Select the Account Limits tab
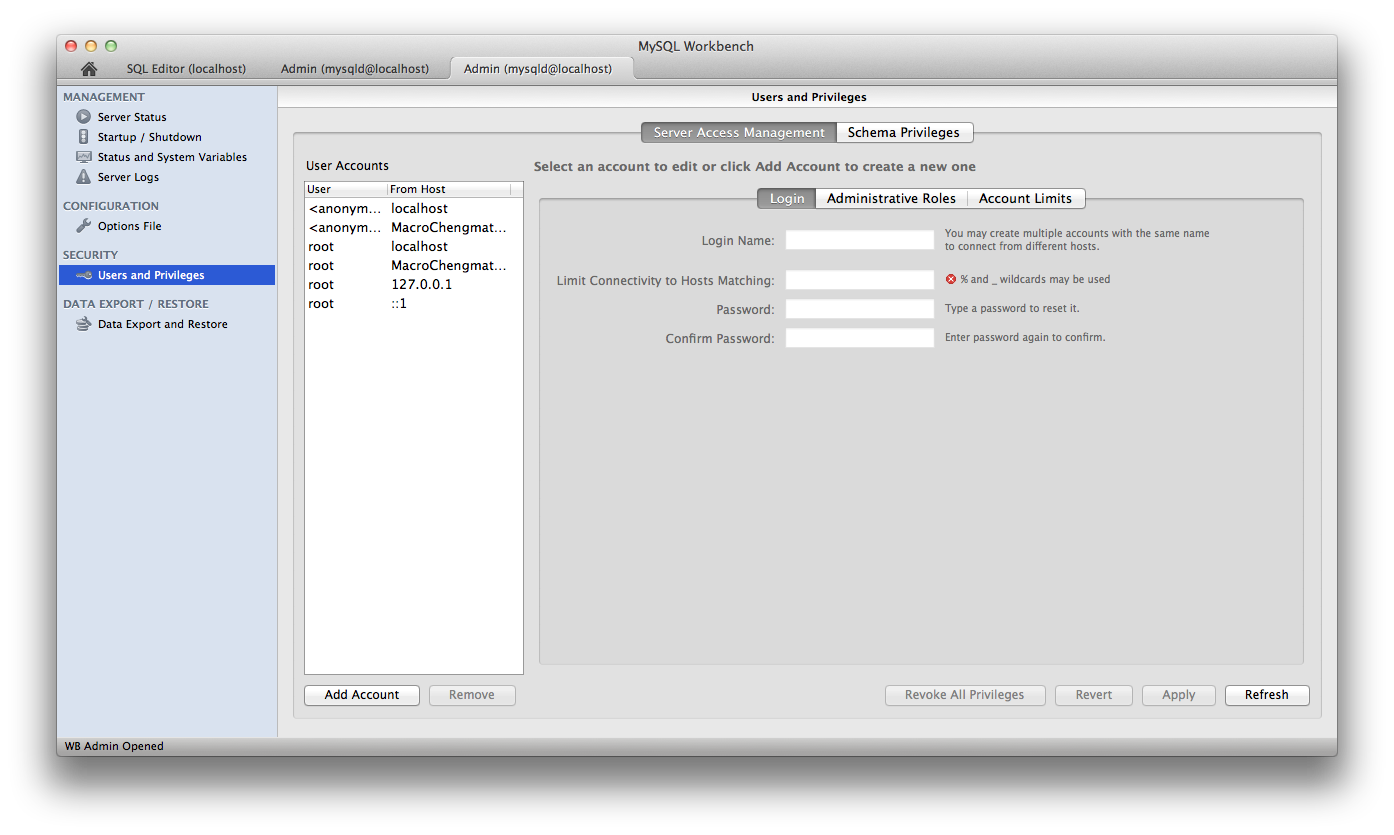This screenshot has width=1394, height=835. coord(1025,198)
